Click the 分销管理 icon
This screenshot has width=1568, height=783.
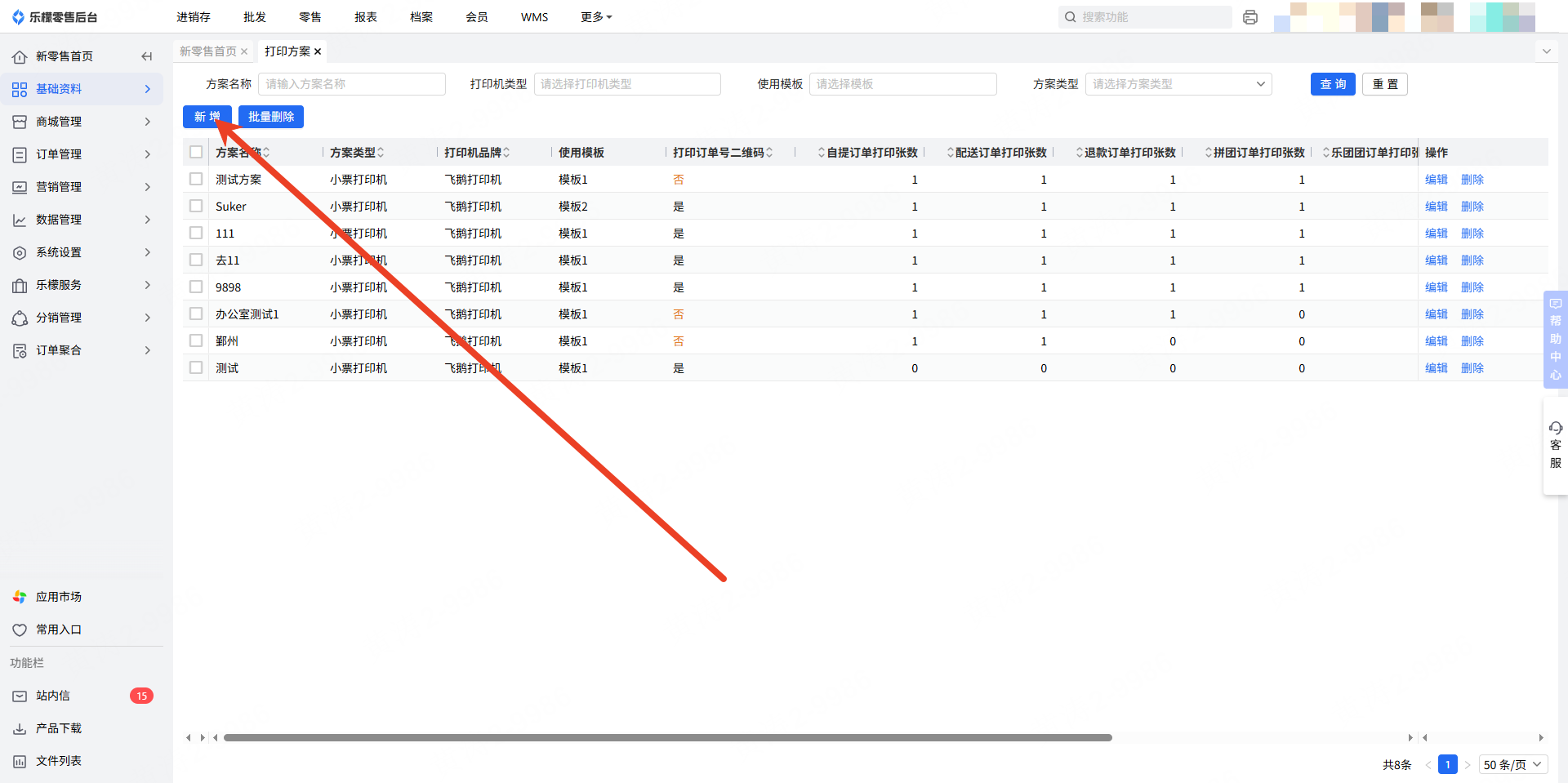pyautogui.click(x=20, y=318)
